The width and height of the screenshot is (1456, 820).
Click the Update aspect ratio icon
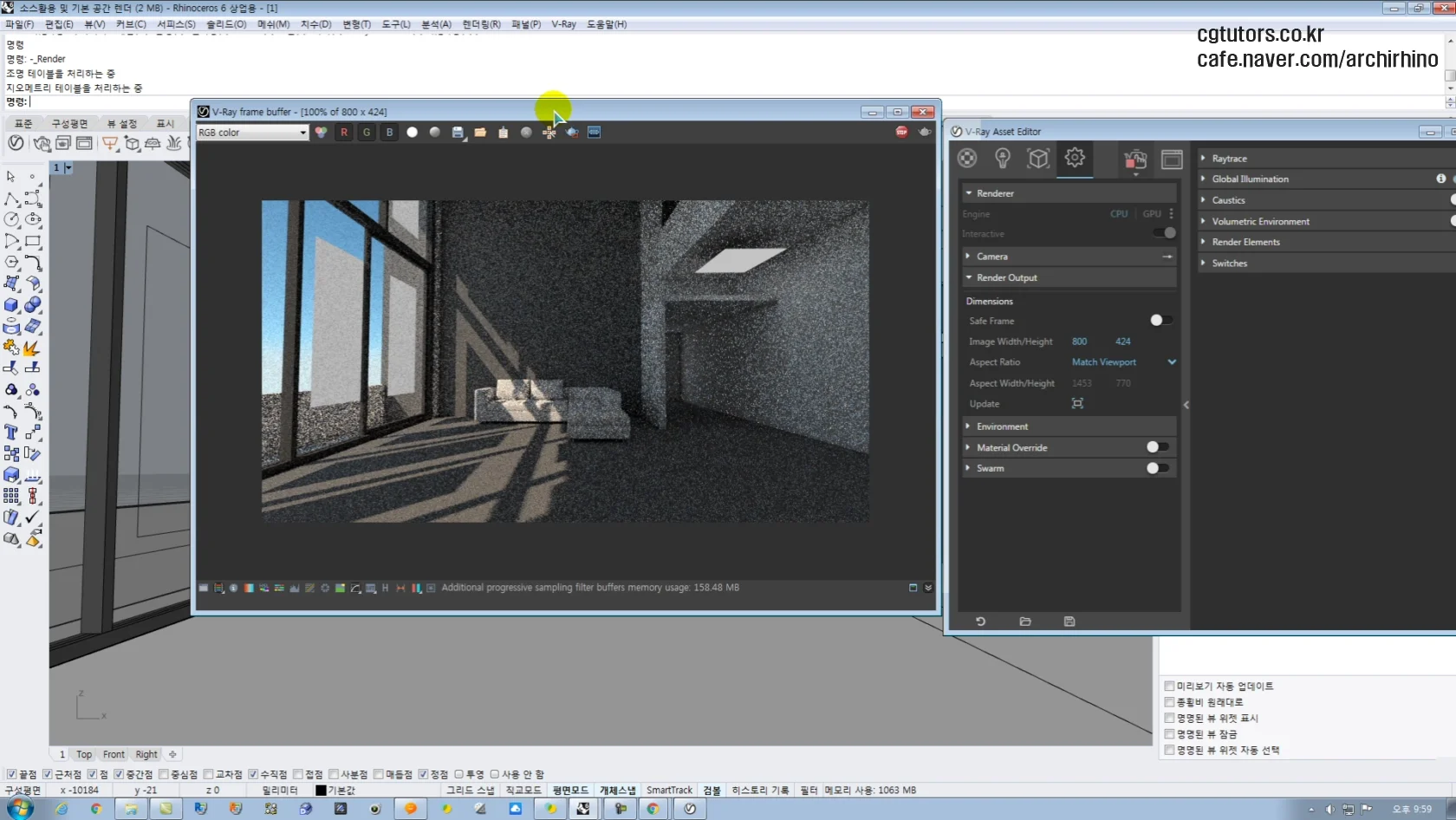pyautogui.click(x=1077, y=404)
